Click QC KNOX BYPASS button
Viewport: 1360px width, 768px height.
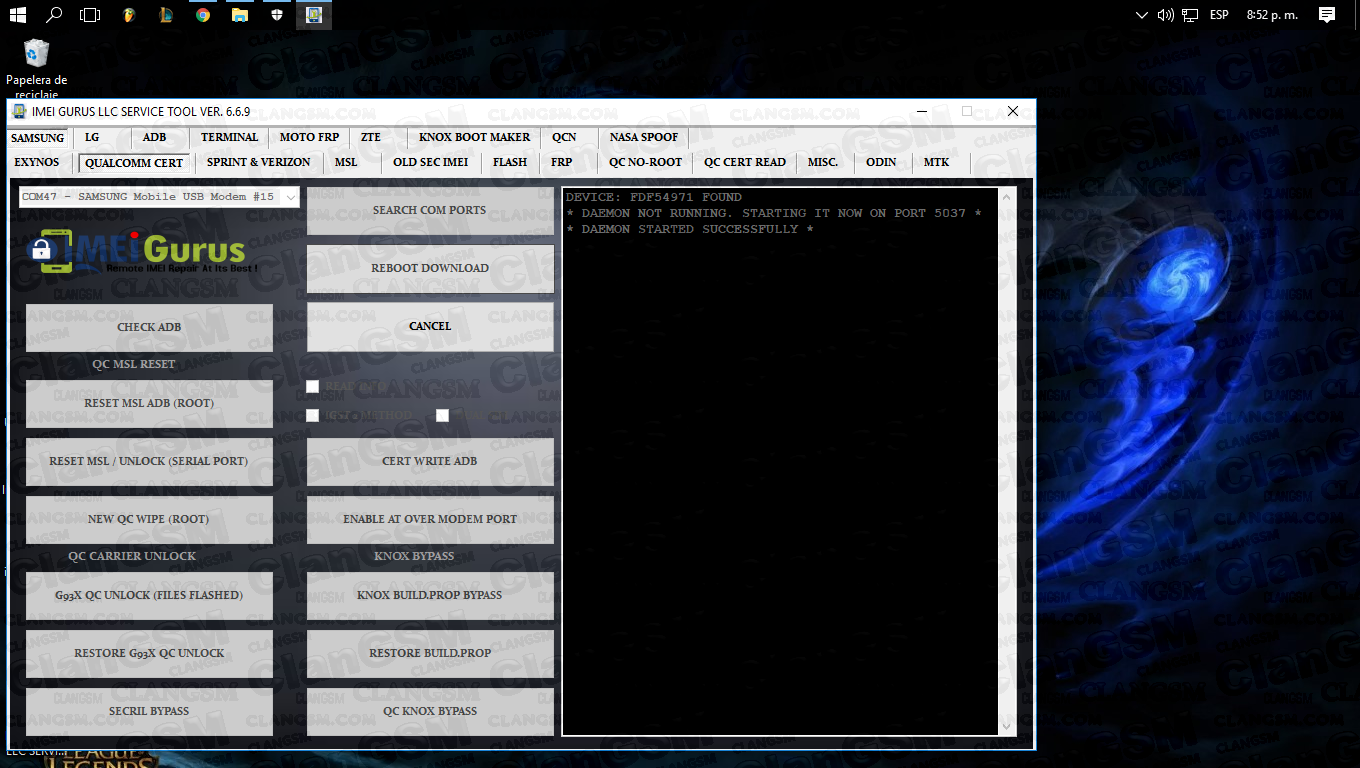coord(430,712)
